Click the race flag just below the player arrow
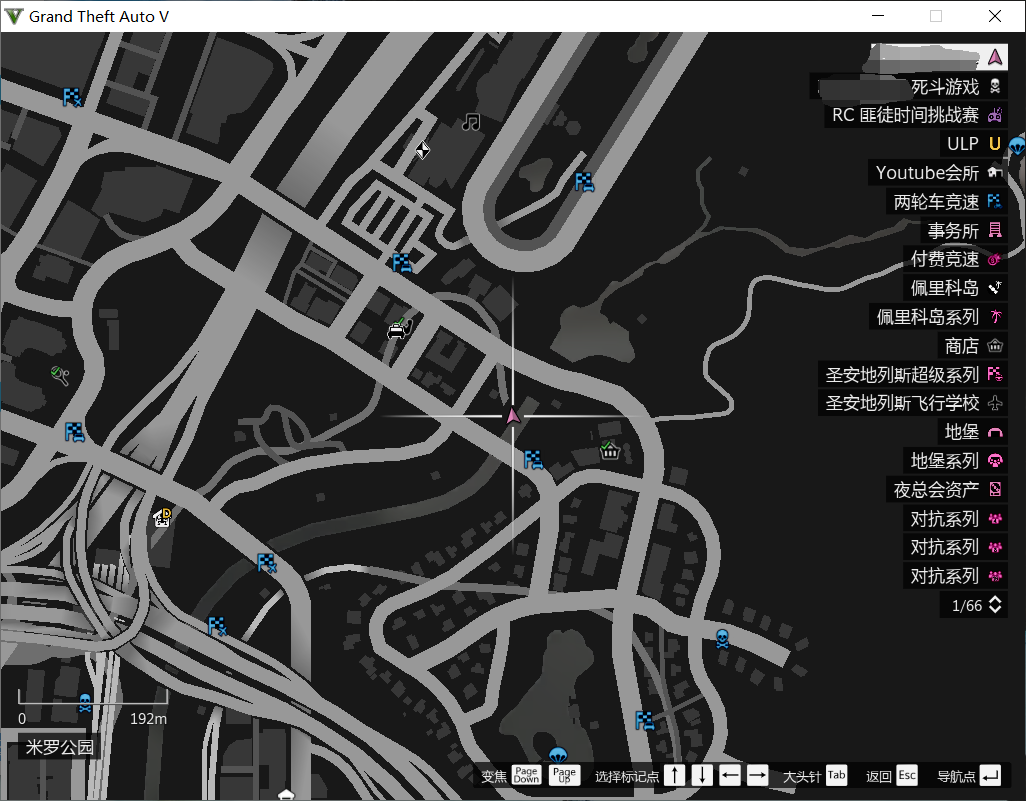The image size is (1026, 801). click(x=533, y=459)
